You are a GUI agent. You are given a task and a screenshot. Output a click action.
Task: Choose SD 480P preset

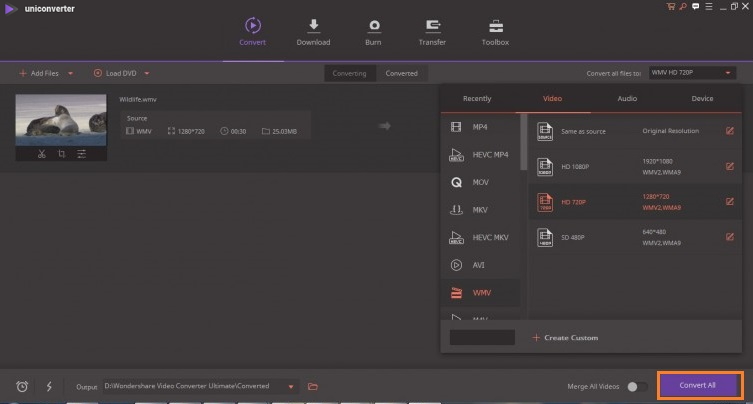635,237
